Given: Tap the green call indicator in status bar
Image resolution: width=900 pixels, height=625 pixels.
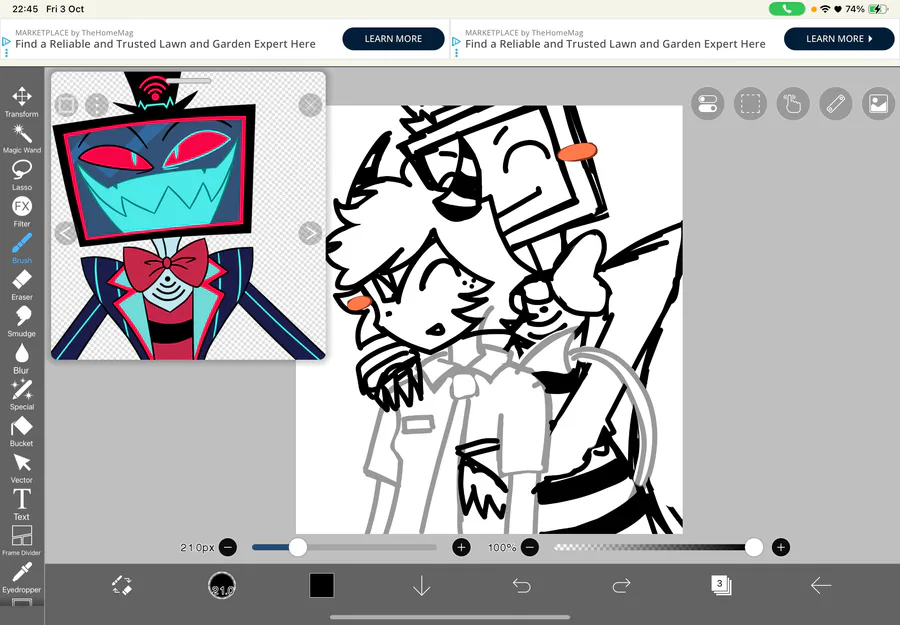Looking at the screenshot, I should click(786, 9).
